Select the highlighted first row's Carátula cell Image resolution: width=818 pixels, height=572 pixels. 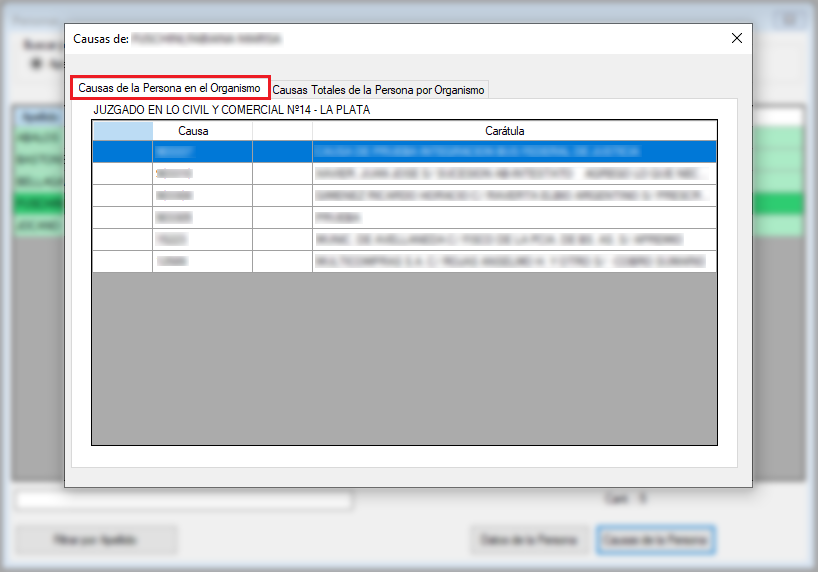point(514,152)
